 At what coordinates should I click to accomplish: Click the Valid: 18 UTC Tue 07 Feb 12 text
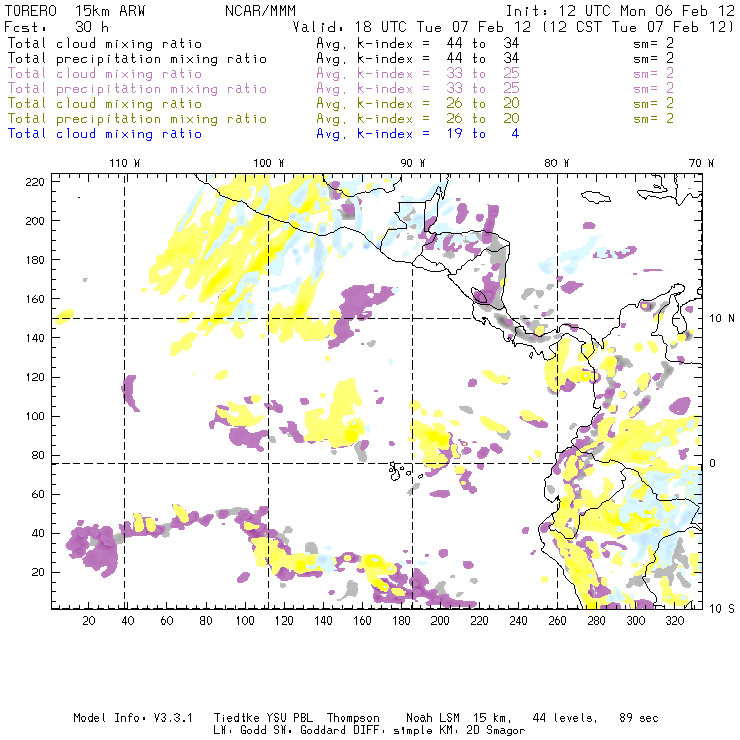tap(415, 27)
